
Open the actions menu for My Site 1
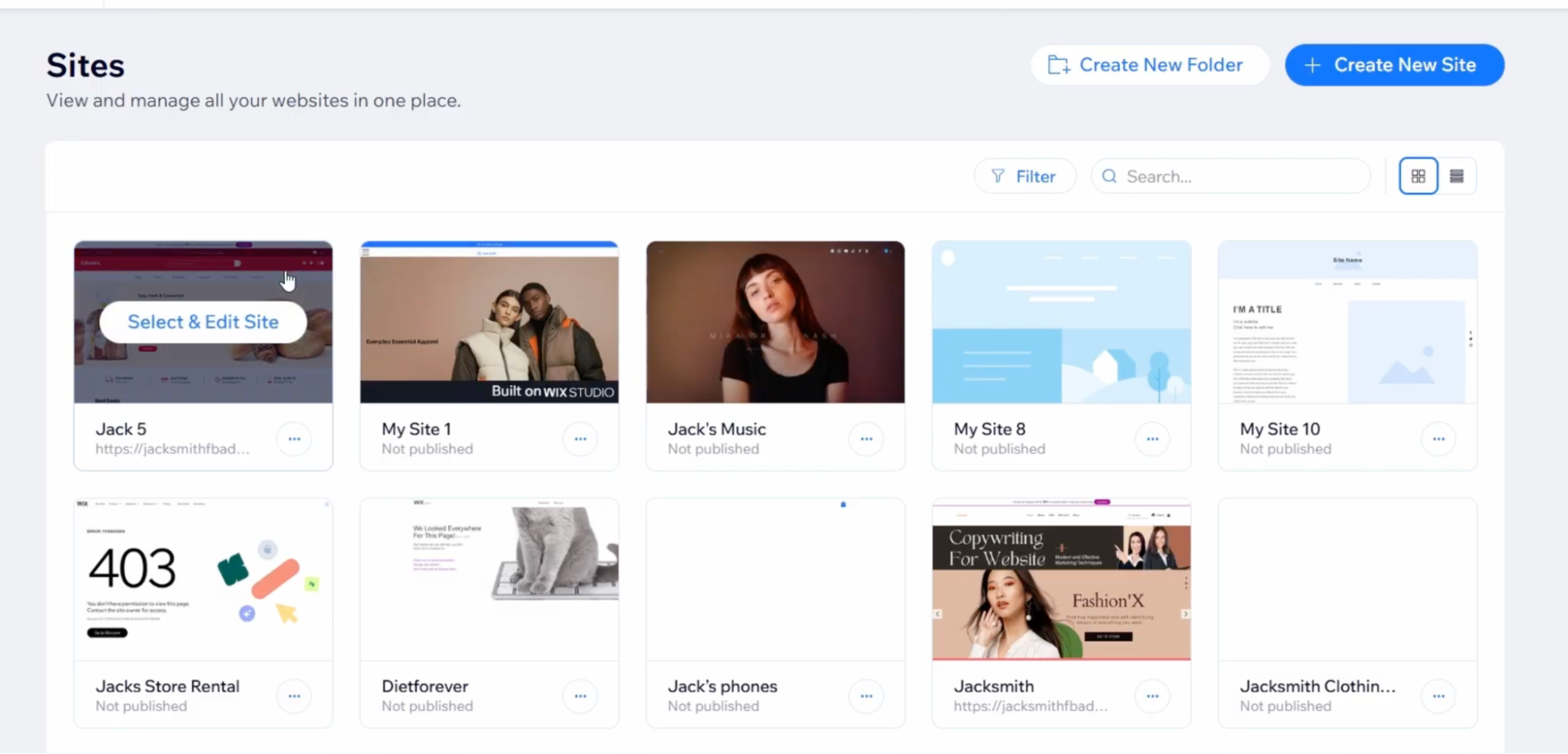pos(580,439)
